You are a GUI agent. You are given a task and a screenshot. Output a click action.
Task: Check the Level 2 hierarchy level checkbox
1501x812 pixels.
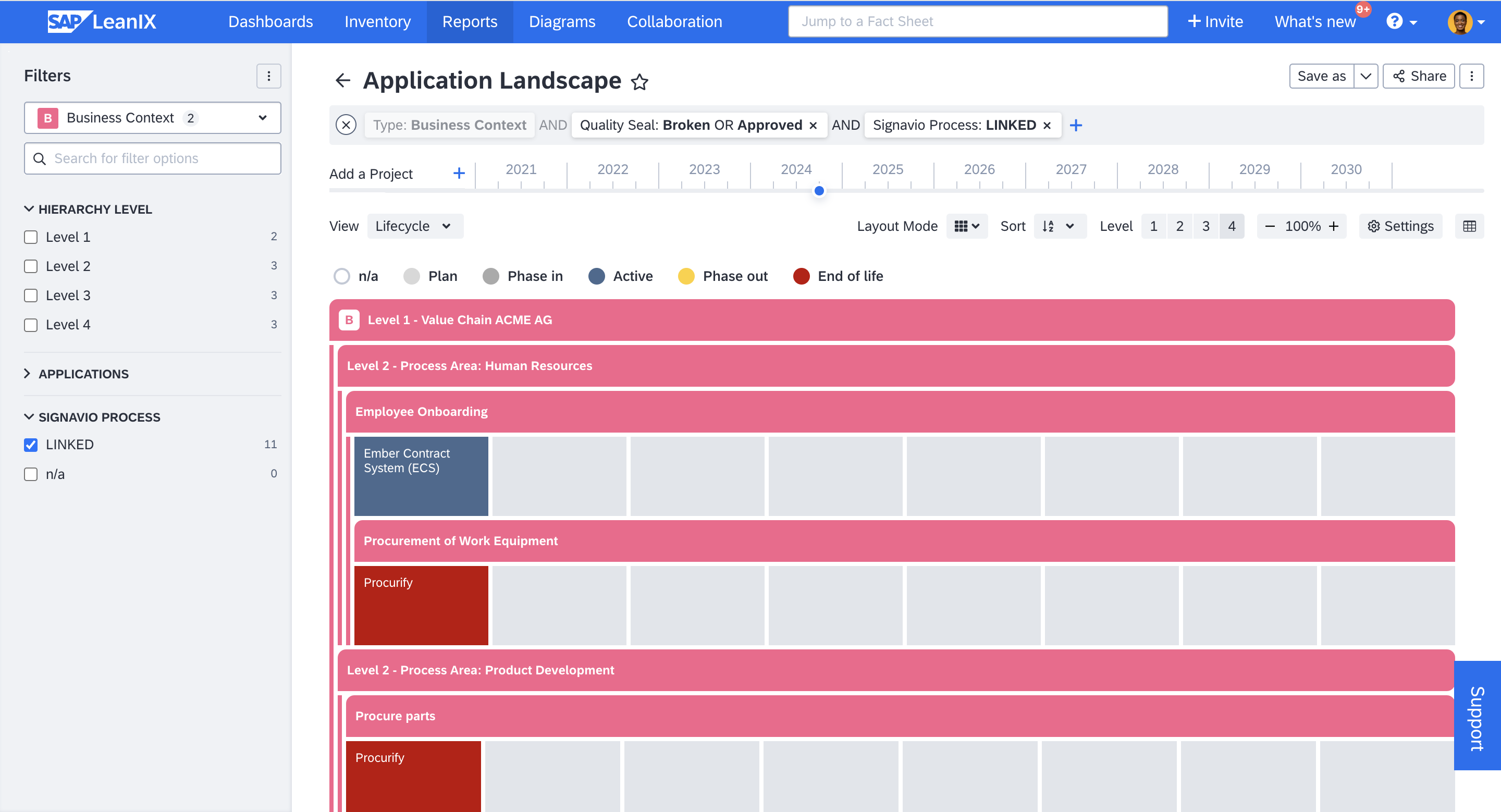point(31,265)
